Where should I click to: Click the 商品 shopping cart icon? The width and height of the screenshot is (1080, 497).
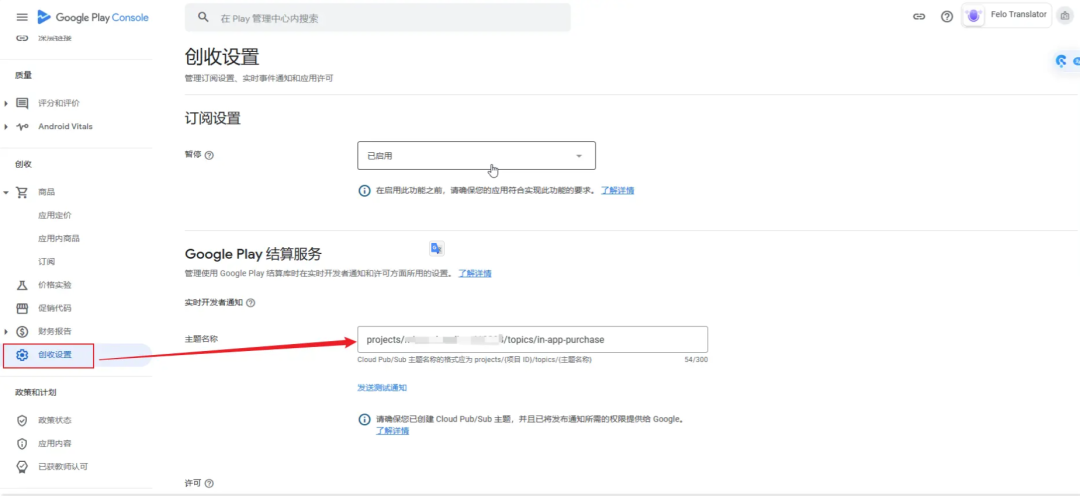pos(22,192)
